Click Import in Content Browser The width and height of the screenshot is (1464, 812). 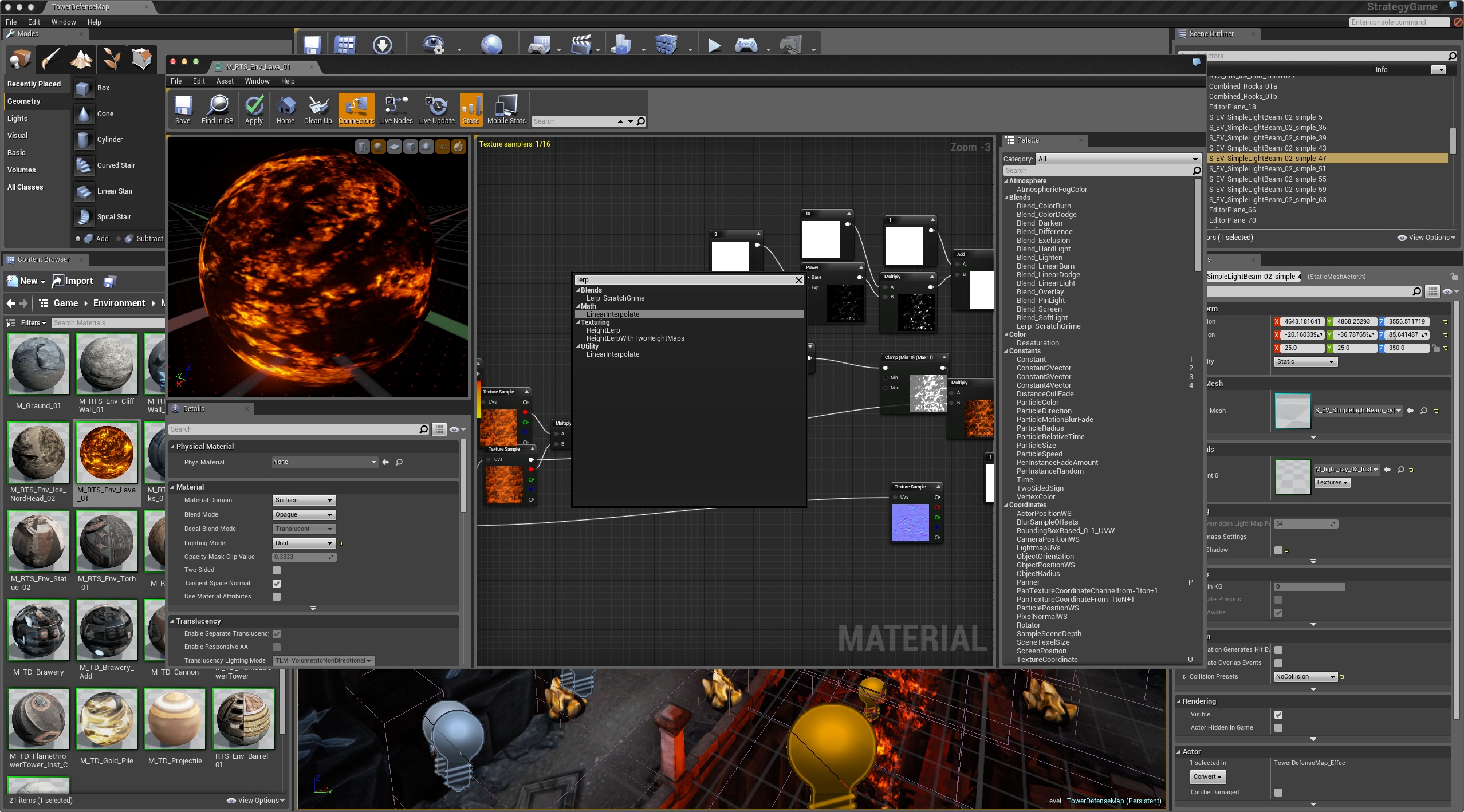pos(73,281)
